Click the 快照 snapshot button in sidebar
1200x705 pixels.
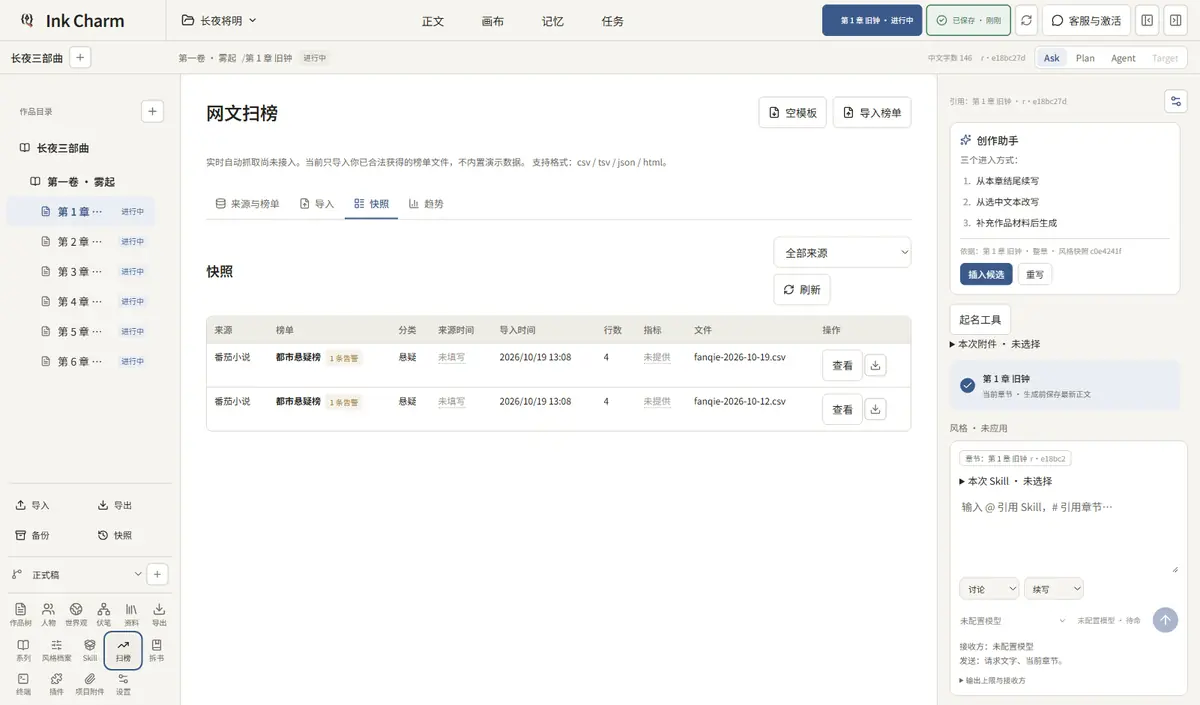(x=115, y=535)
